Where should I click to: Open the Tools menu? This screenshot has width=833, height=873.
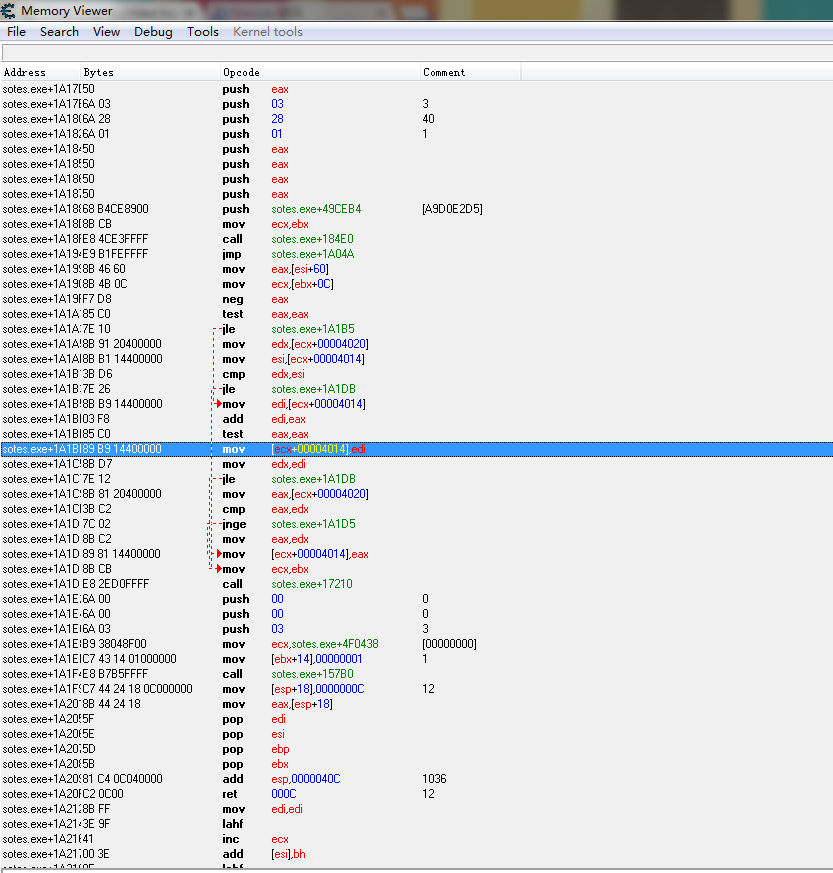(202, 31)
